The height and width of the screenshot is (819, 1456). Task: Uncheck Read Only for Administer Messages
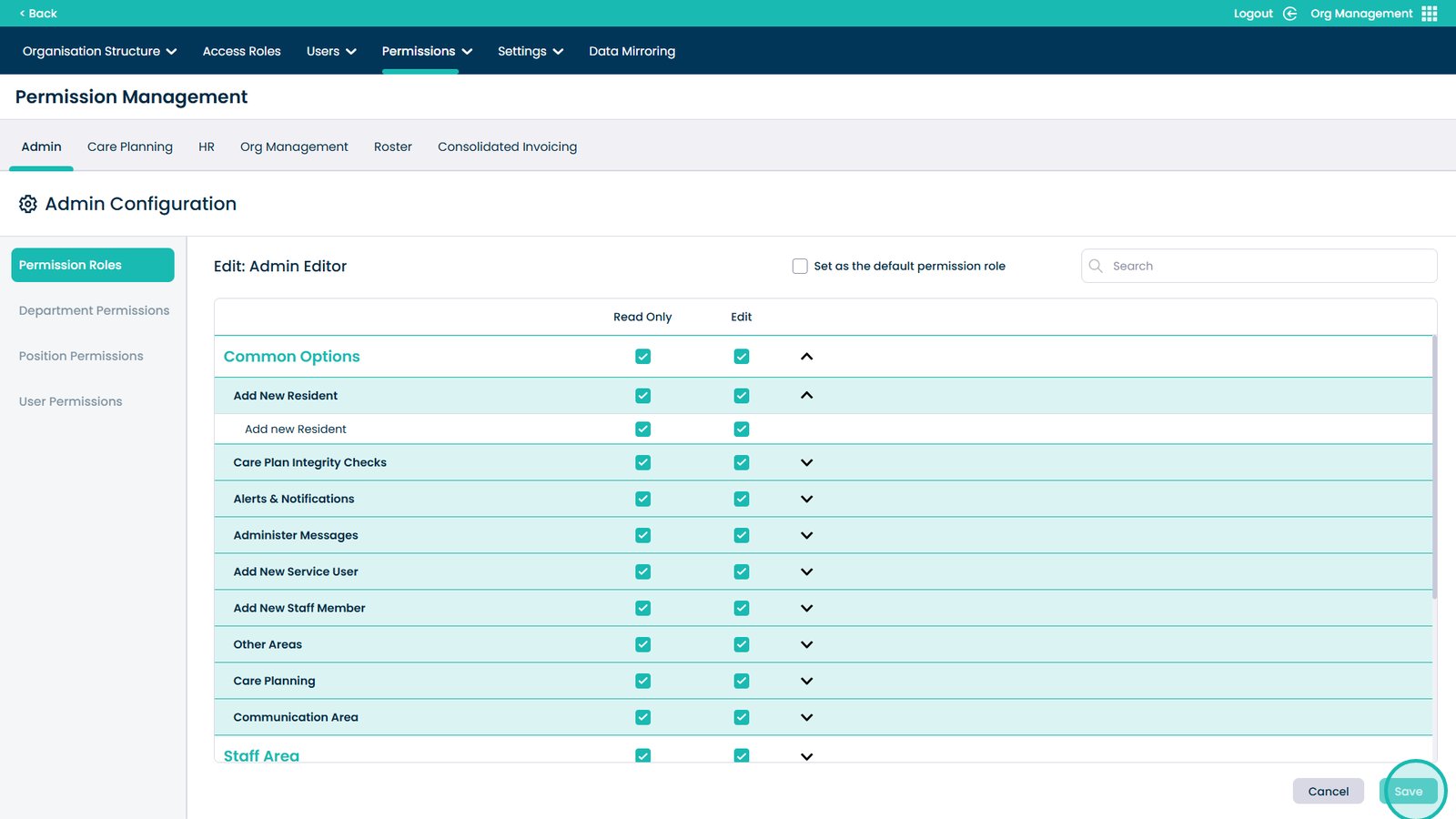(x=643, y=535)
